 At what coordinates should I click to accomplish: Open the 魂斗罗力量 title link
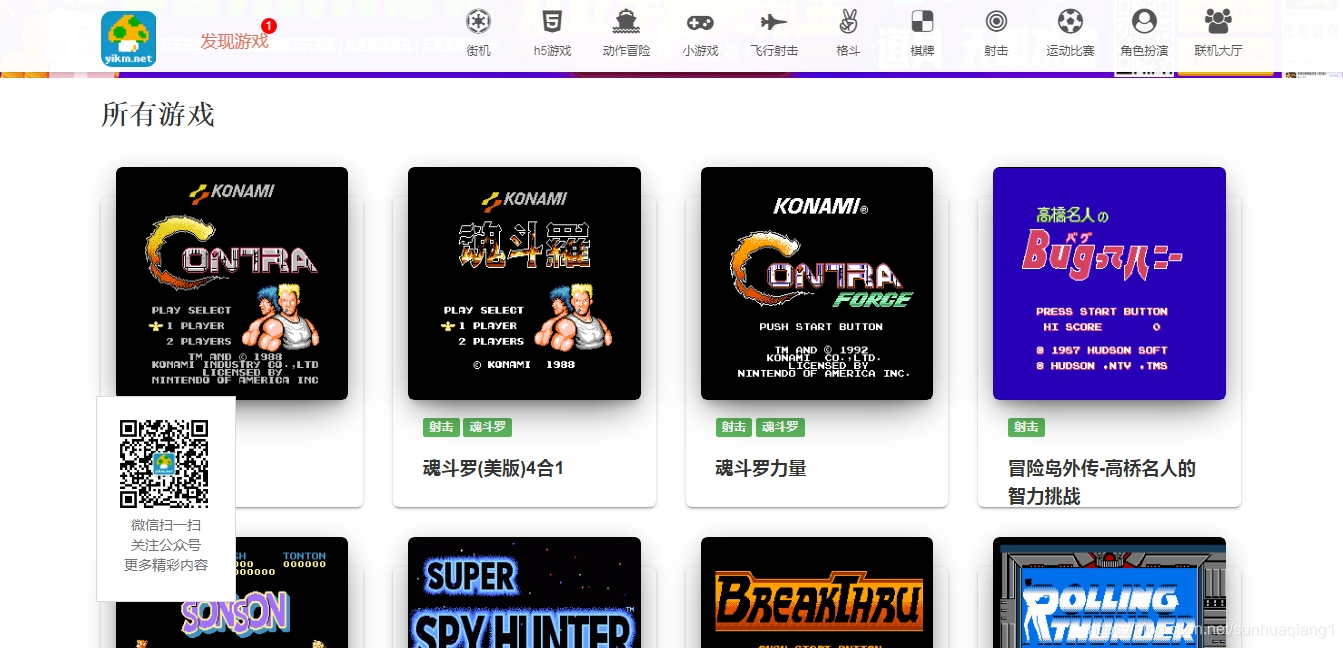coord(761,468)
